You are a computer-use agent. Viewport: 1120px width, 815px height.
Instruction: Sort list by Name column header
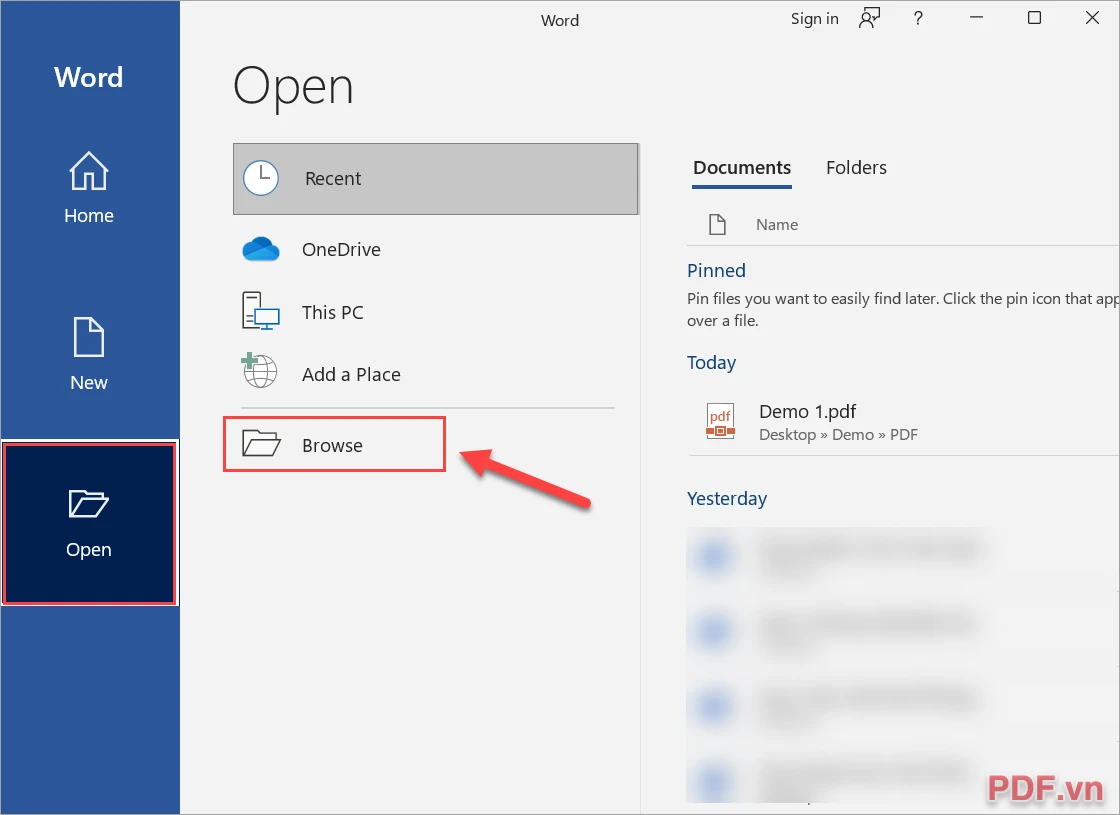776,224
